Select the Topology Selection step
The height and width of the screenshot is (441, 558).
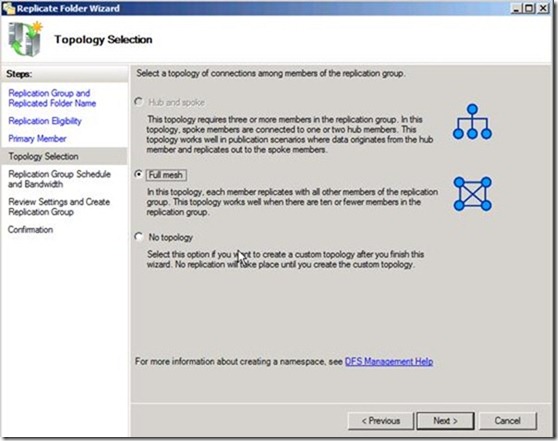64,156
